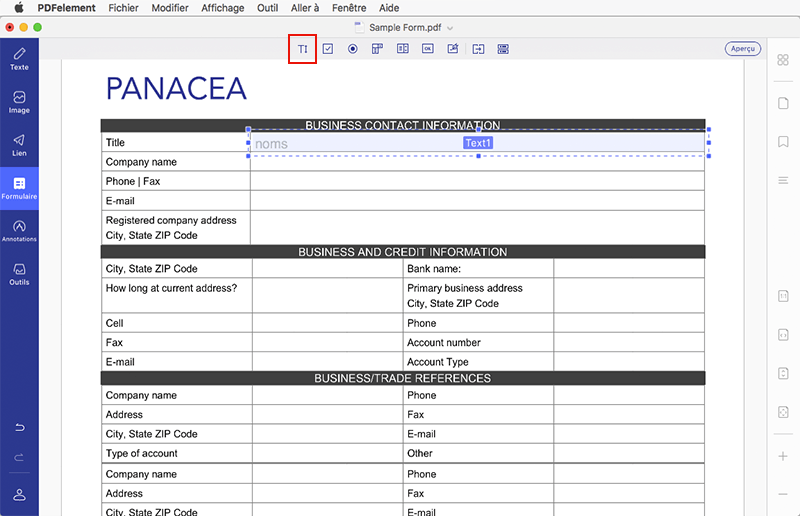
Task: Open the Outil menu
Action: pyautogui.click(x=267, y=8)
